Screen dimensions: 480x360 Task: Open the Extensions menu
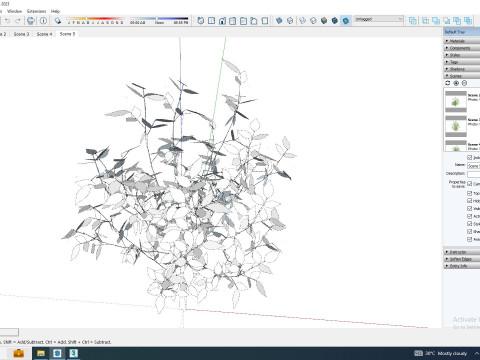[37, 11]
